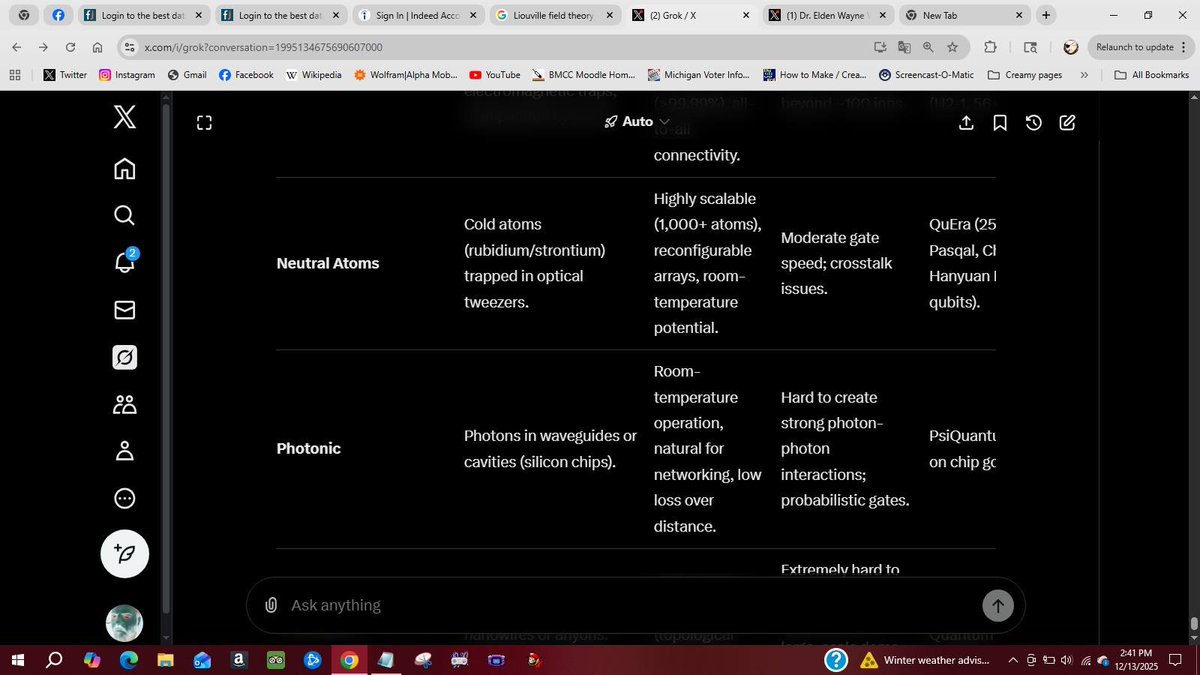Image resolution: width=1200 pixels, height=675 pixels.
Task: Click the X logo in the sidebar
Action: point(124,118)
